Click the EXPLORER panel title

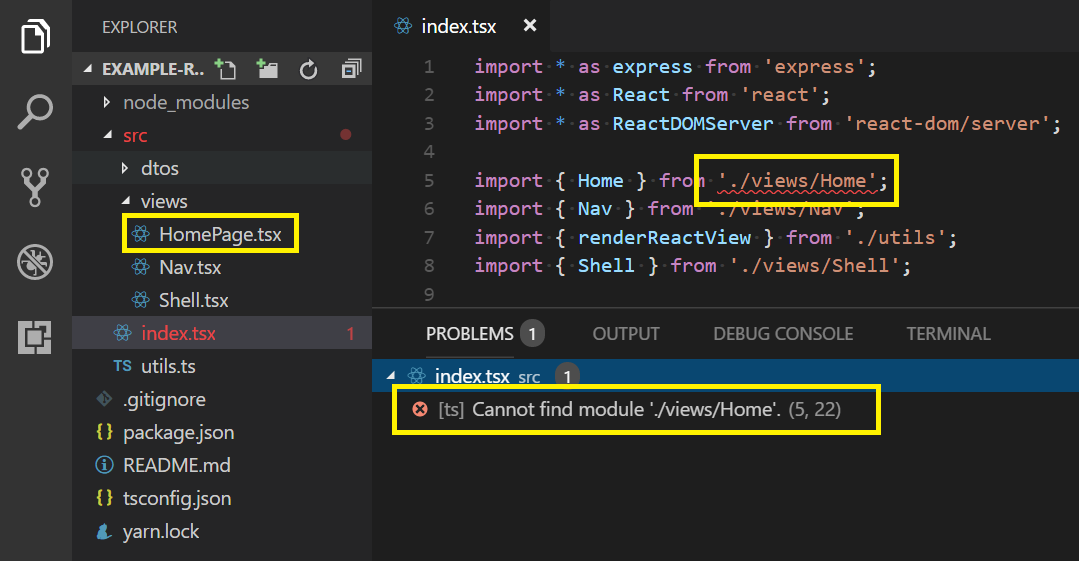(x=140, y=28)
